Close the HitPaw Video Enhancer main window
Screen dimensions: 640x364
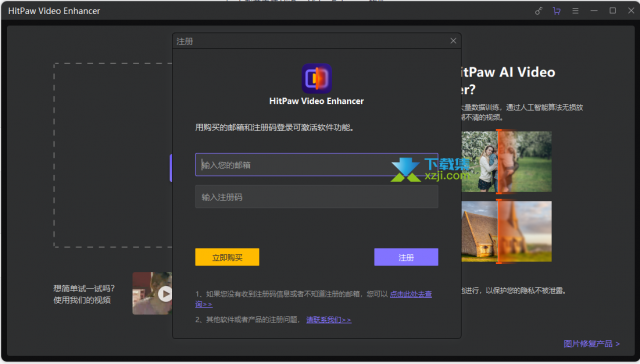click(x=631, y=11)
